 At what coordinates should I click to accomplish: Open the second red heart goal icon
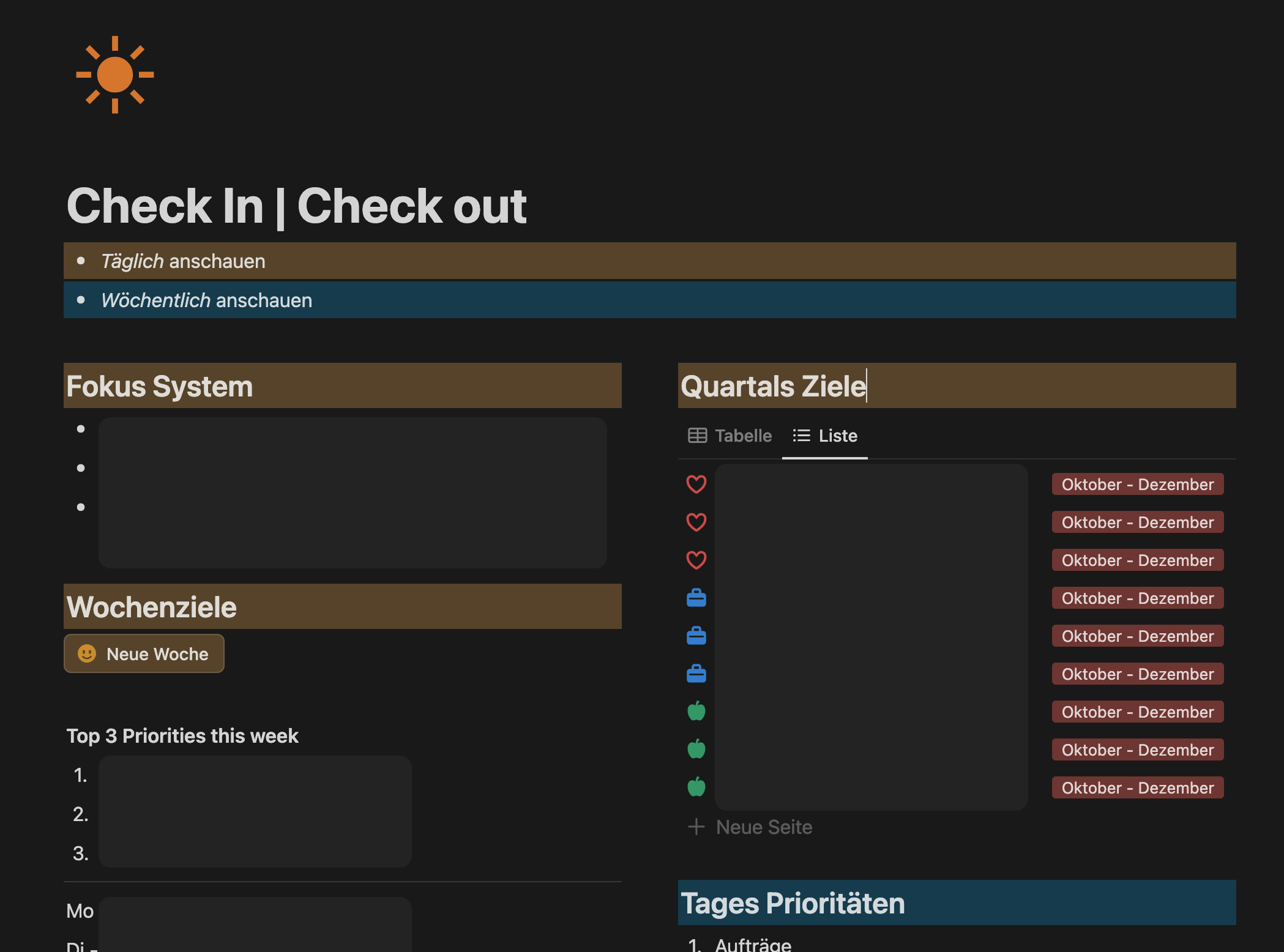696,522
